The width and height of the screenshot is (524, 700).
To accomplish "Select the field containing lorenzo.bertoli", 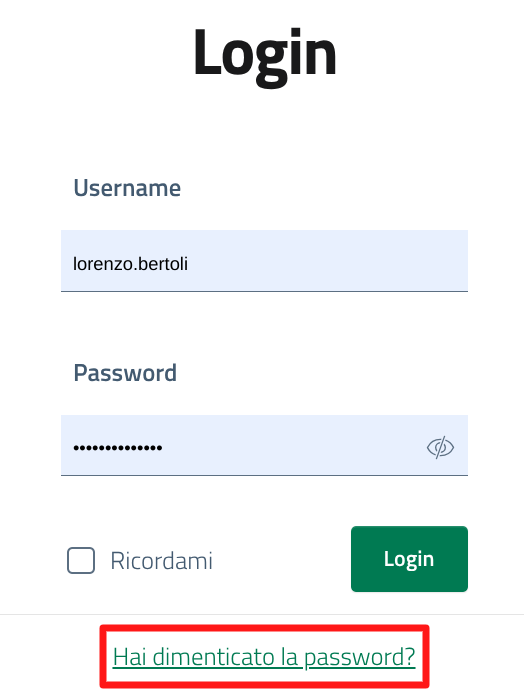I will (264, 261).
